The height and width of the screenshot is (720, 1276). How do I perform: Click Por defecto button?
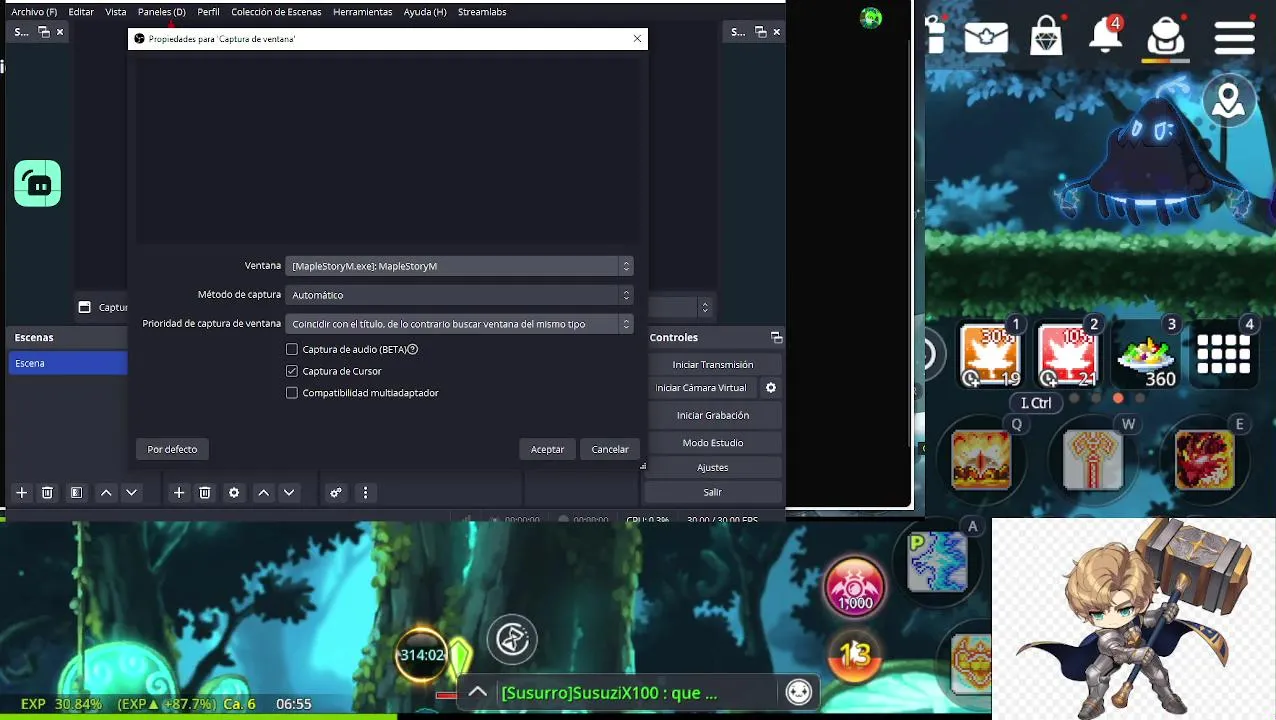coord(172,449)
